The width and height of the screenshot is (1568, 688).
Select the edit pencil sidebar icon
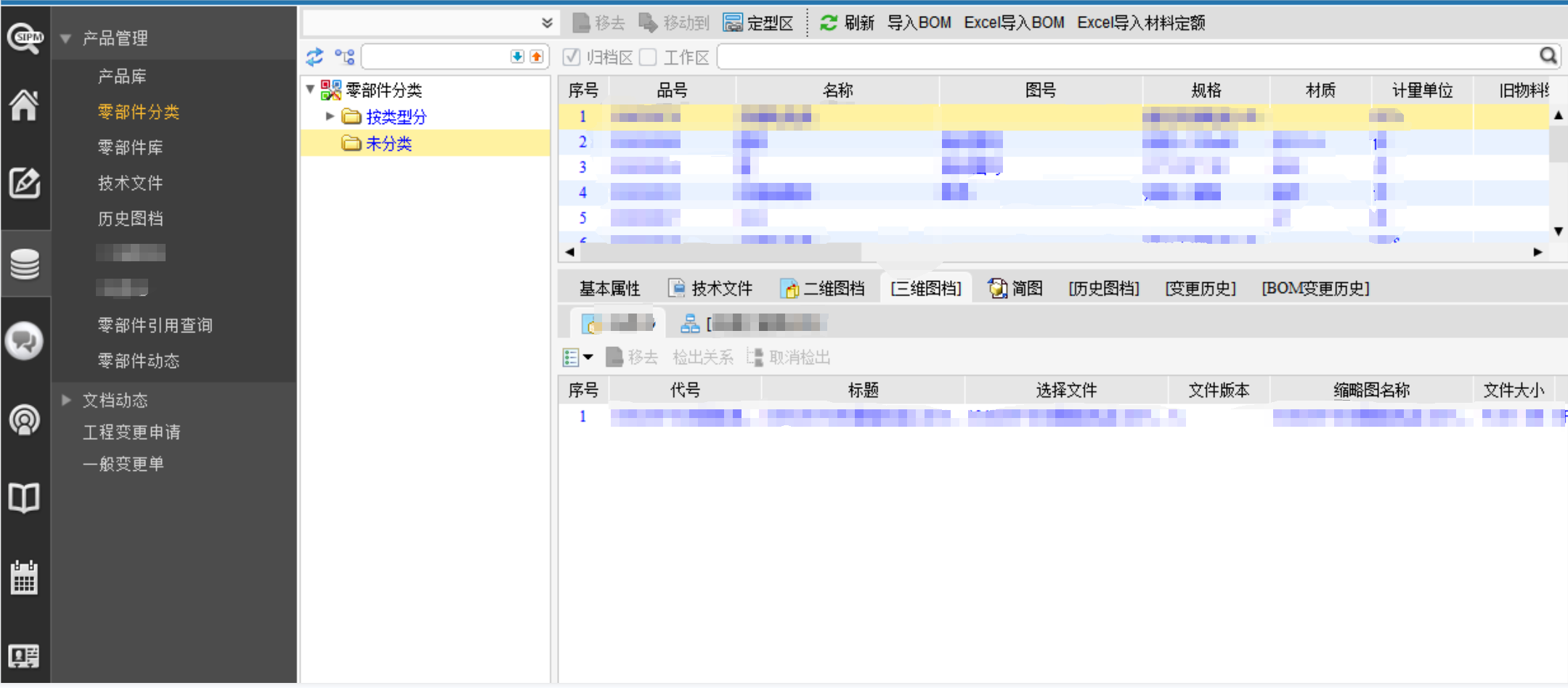click(x=24, y=183)
